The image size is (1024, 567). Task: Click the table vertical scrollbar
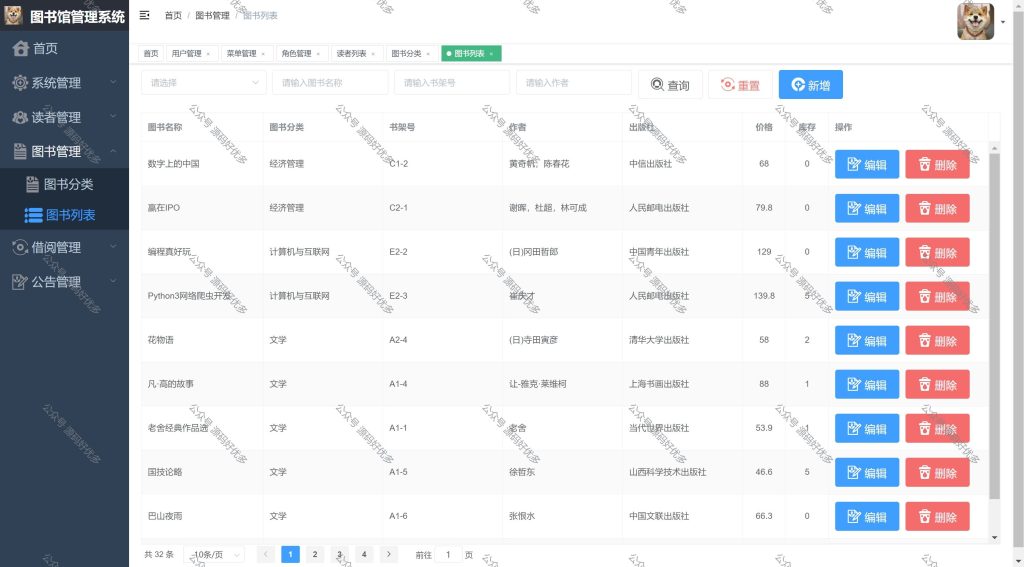(x=995, y=327)
